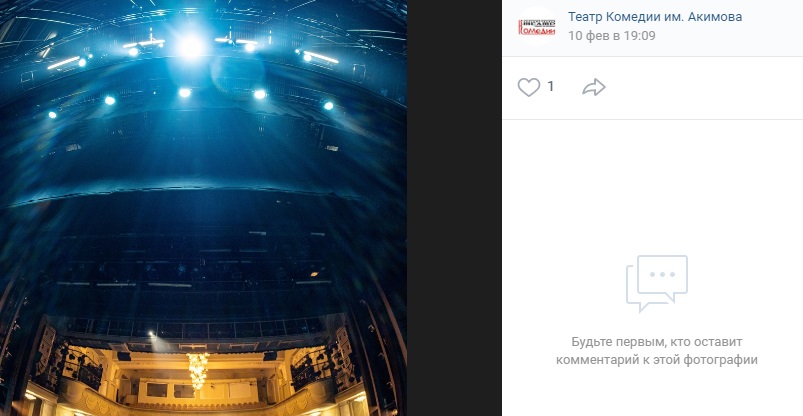Image resolution: width=803 pixels, height=416 pixels.
Task: Click the red Комедии text in the avatar
Action: (x=537, y=30)
